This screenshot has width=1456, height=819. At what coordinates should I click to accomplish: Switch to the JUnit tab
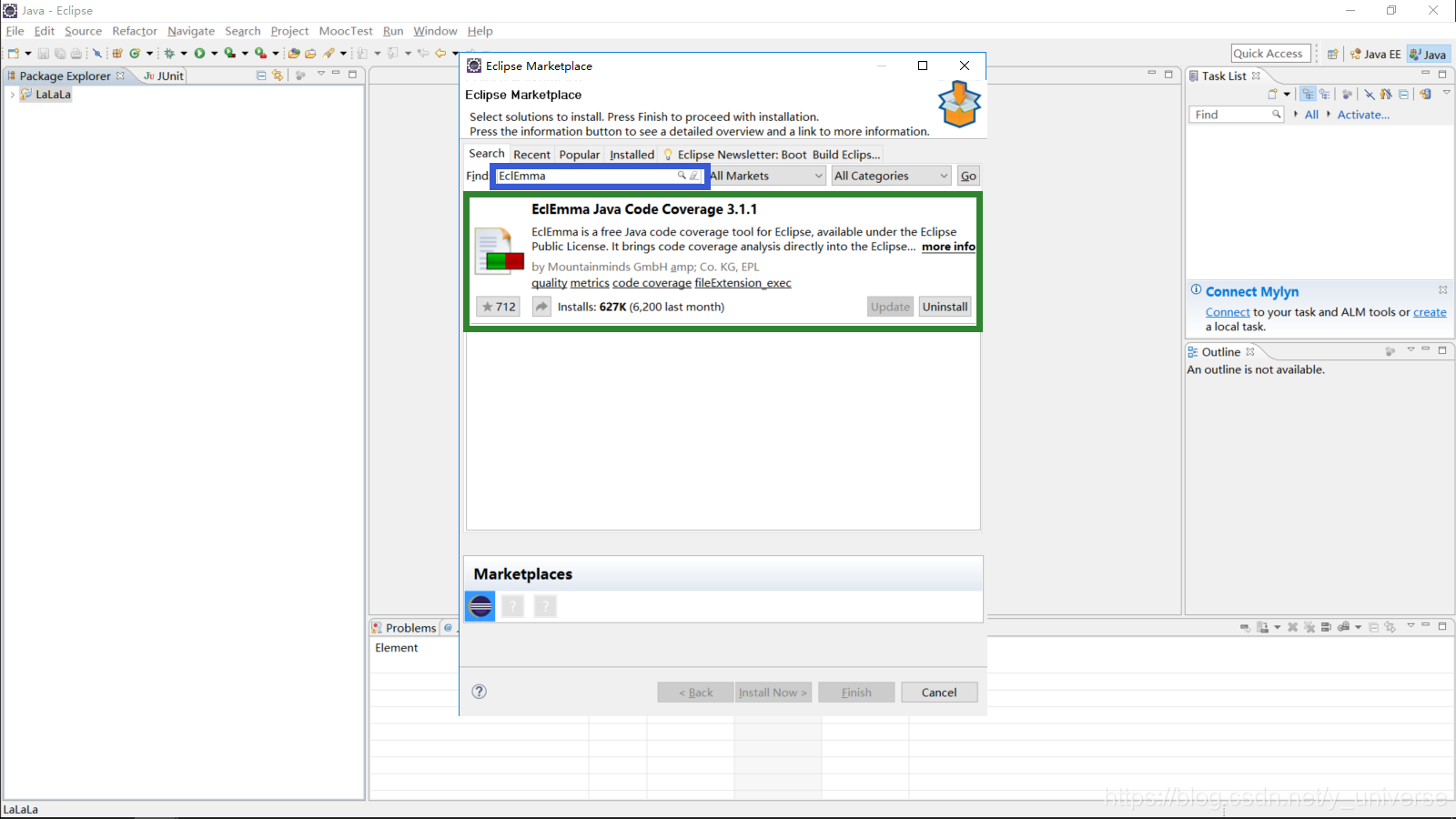[164, 76]
